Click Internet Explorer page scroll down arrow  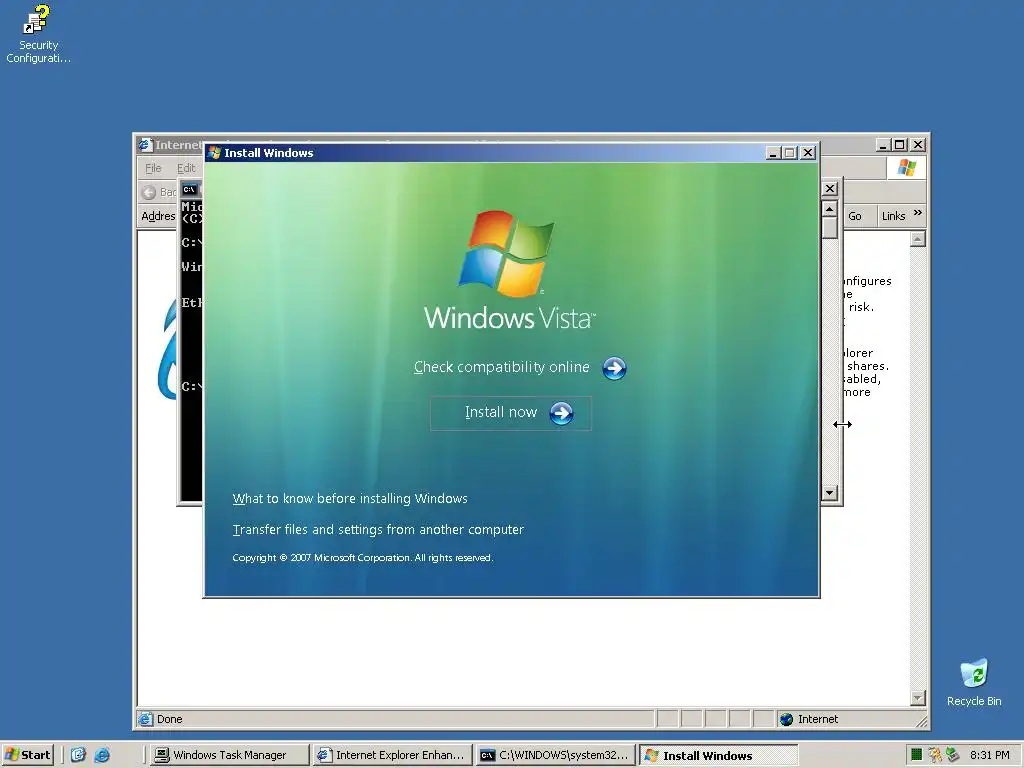(918, 698)
